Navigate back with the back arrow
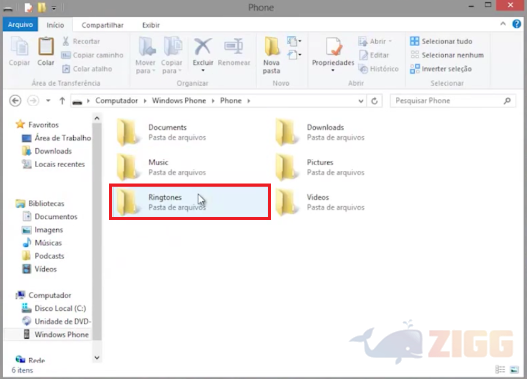Screen dimensions: 527x379 [15, 100]
